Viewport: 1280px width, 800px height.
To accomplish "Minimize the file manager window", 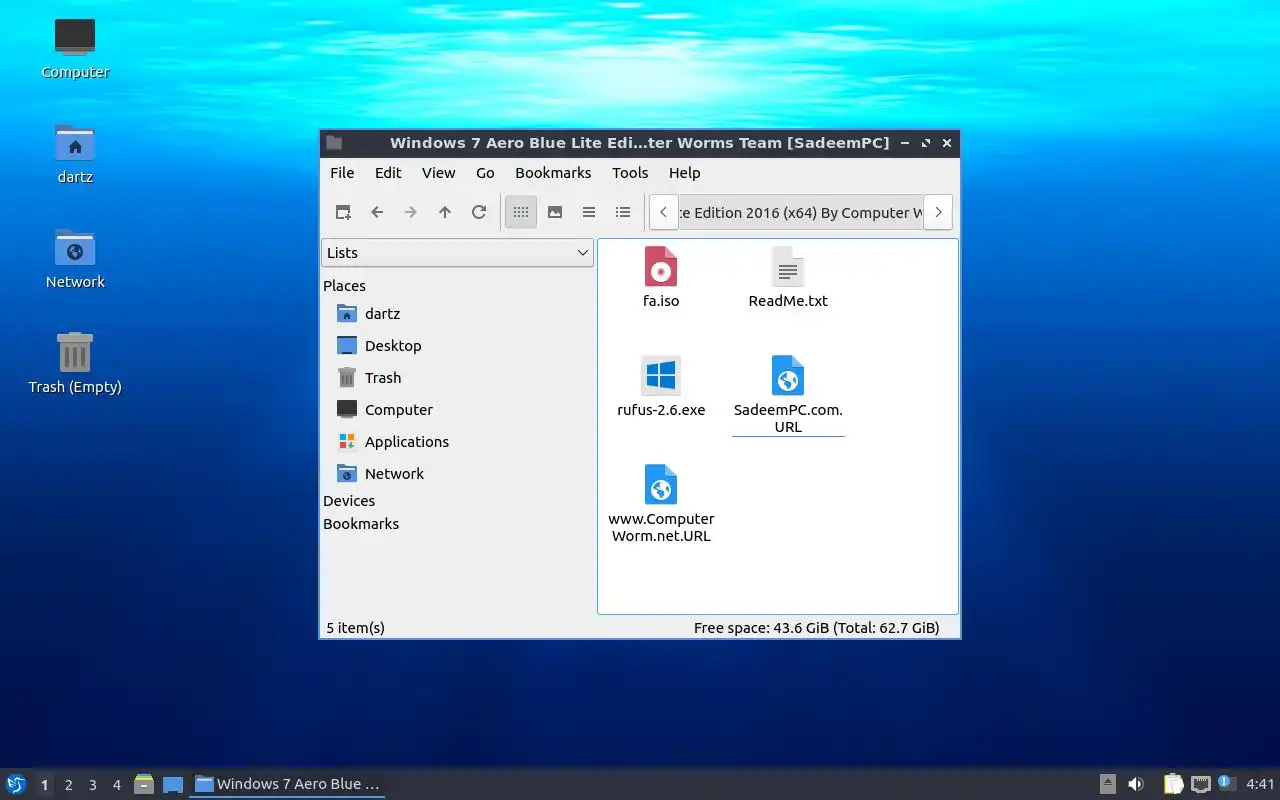I will 905,143.
